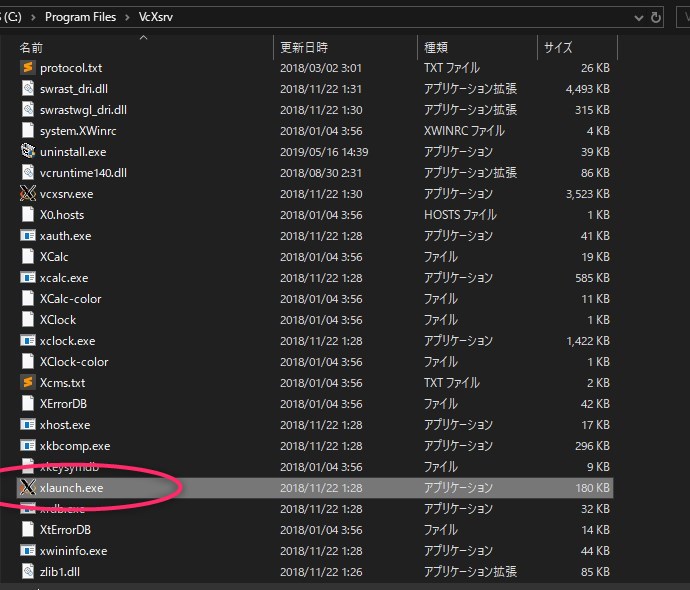Sort files by the 更新日時 column header
This screenshot has height=590, width=690.
tap(304, 47)
